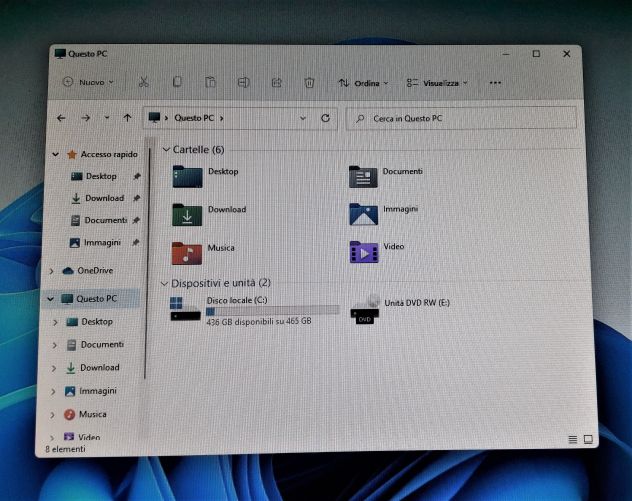Click the Cut scissors icon in toolbar
This screenshot has width=632, height=501.
pyautogui.click(x=143, y=82)
